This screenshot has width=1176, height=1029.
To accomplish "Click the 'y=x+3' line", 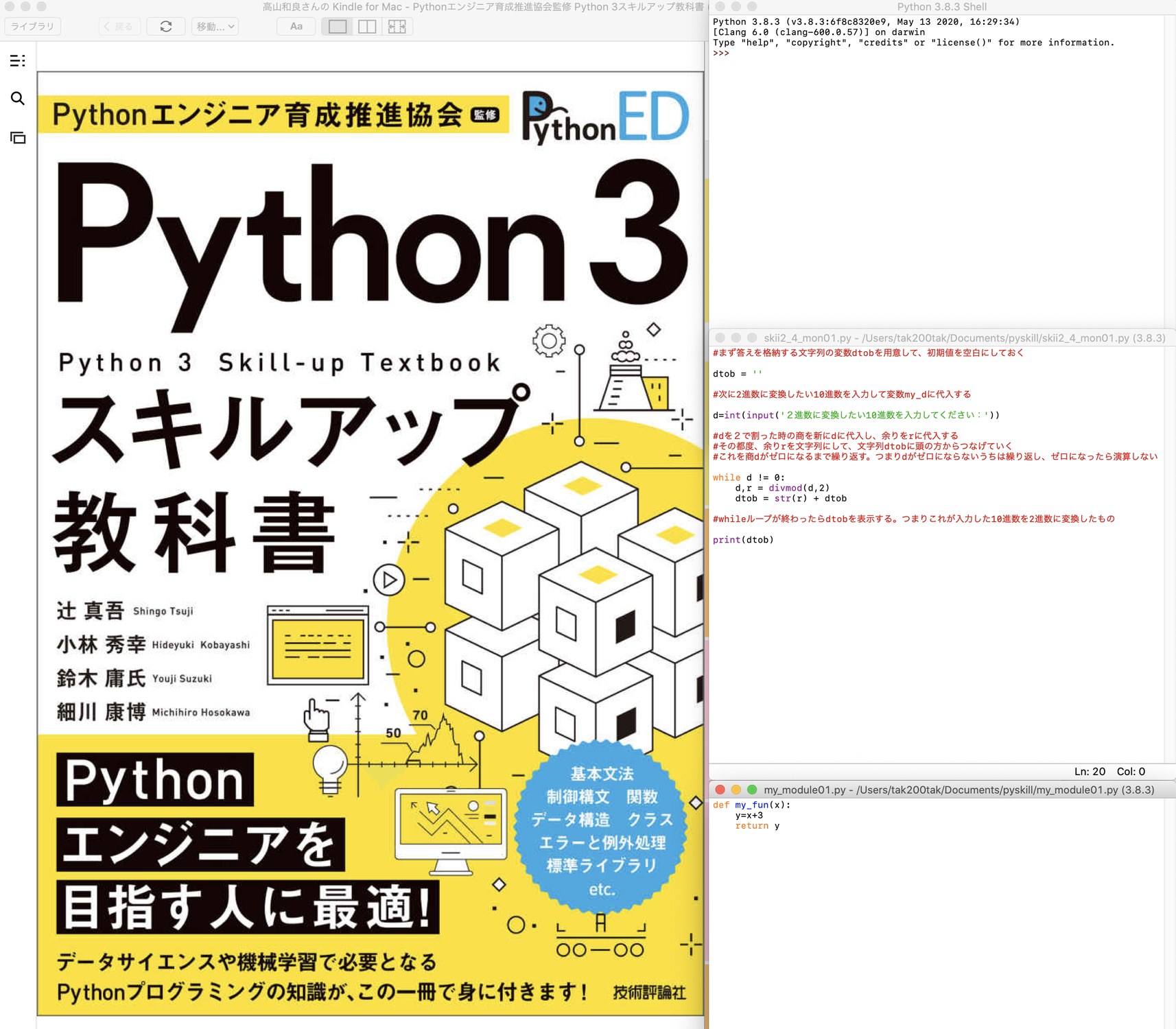I will click(749, 816).
